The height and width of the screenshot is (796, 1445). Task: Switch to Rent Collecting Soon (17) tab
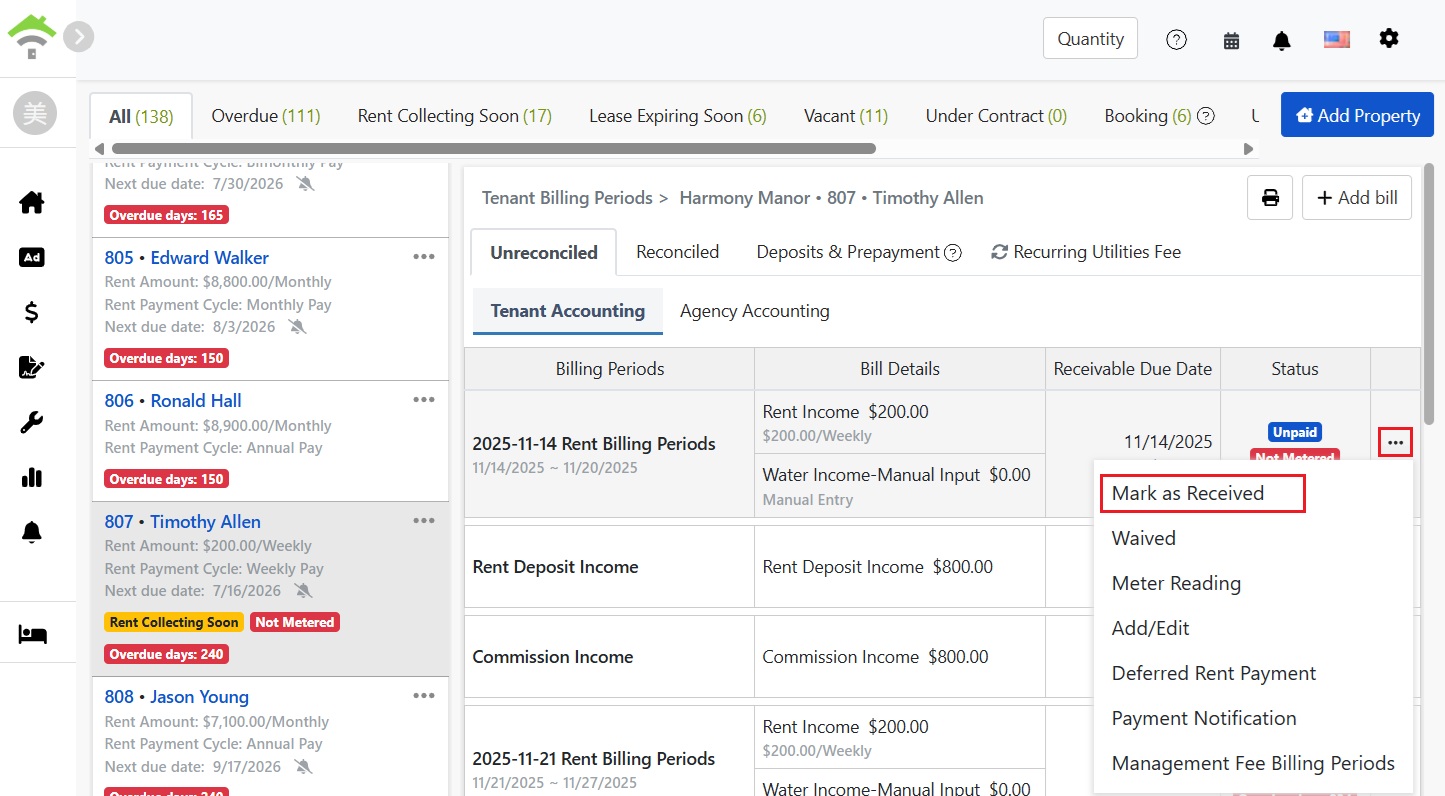pos(455,116)
